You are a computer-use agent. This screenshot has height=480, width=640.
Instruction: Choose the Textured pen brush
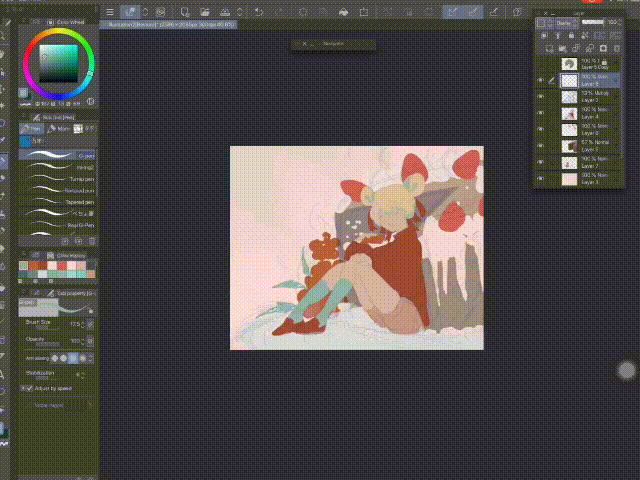[58, 190]
